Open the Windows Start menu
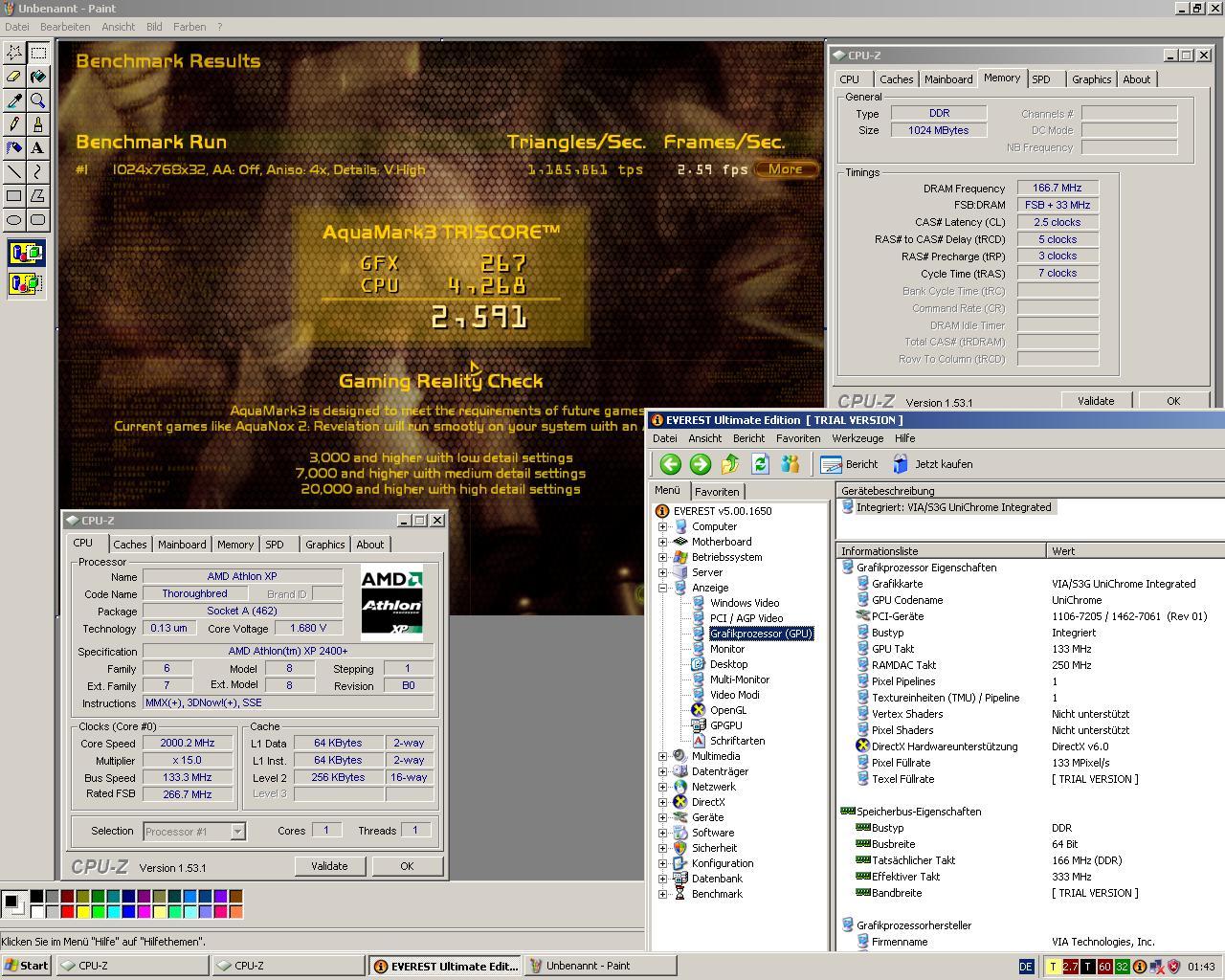1225x980 pixels. pos(27,966)
